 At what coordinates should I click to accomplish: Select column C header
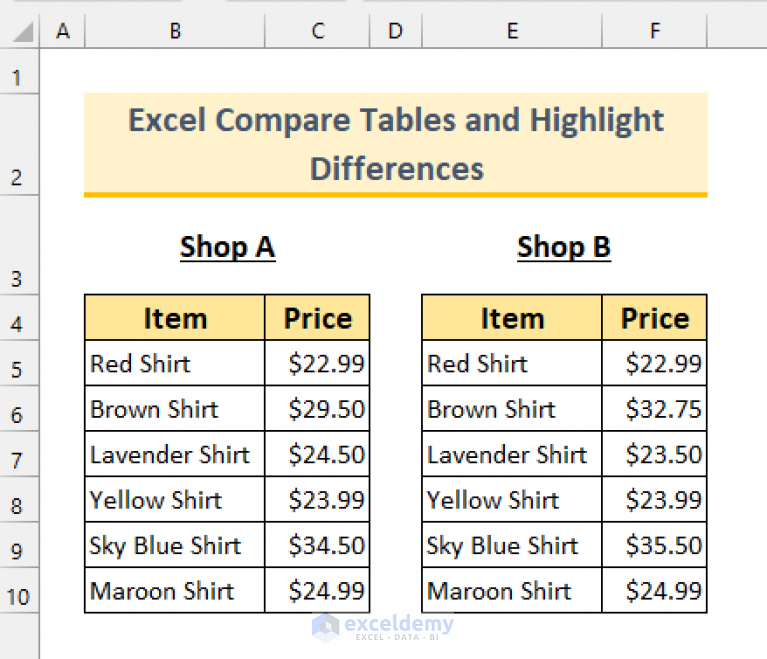point(317,32)
